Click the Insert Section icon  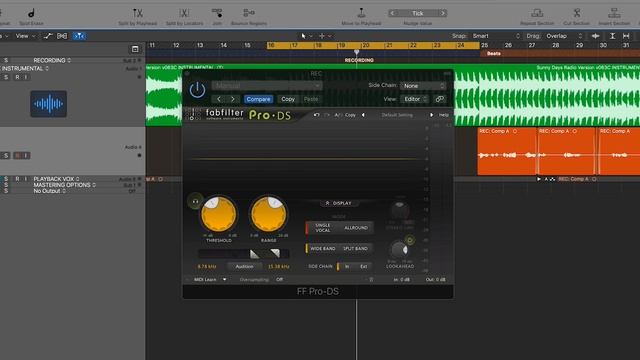tap(613, 13)
